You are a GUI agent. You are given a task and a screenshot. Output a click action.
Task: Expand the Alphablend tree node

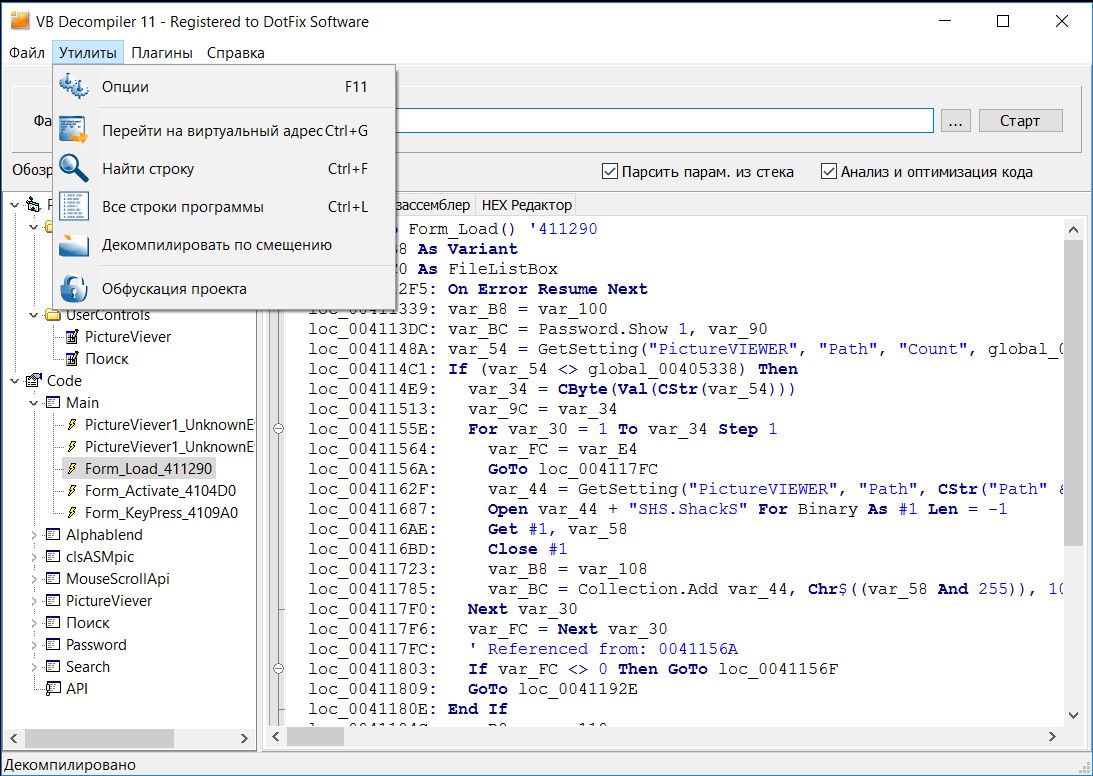(x=34, y=535)
